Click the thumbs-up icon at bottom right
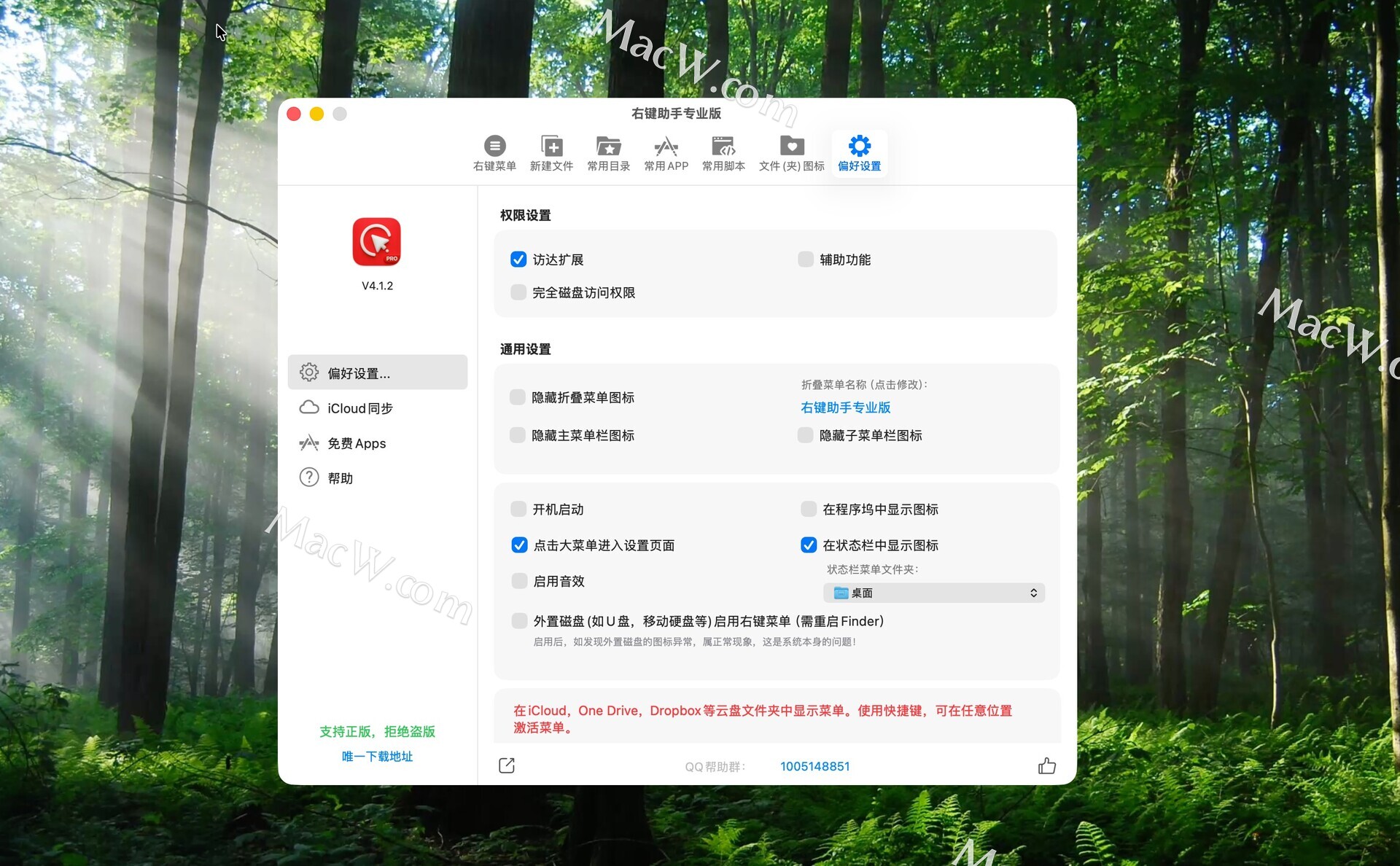Viewport: 1400px width, 866px height. click(1046, 765)
